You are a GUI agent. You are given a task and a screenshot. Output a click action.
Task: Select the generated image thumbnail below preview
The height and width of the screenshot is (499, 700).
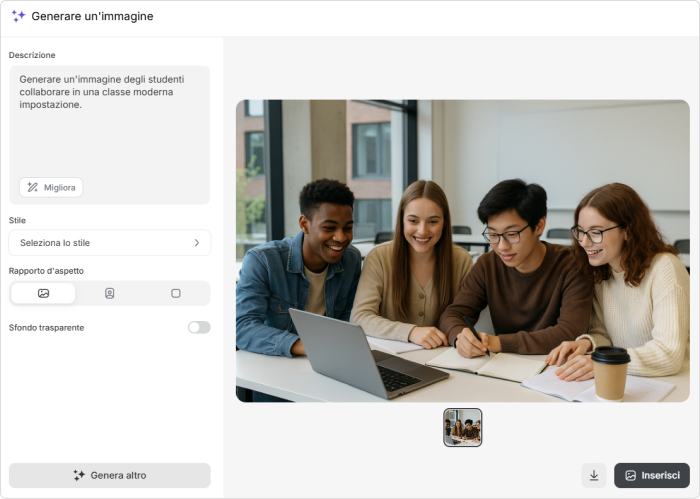point(462,427)
